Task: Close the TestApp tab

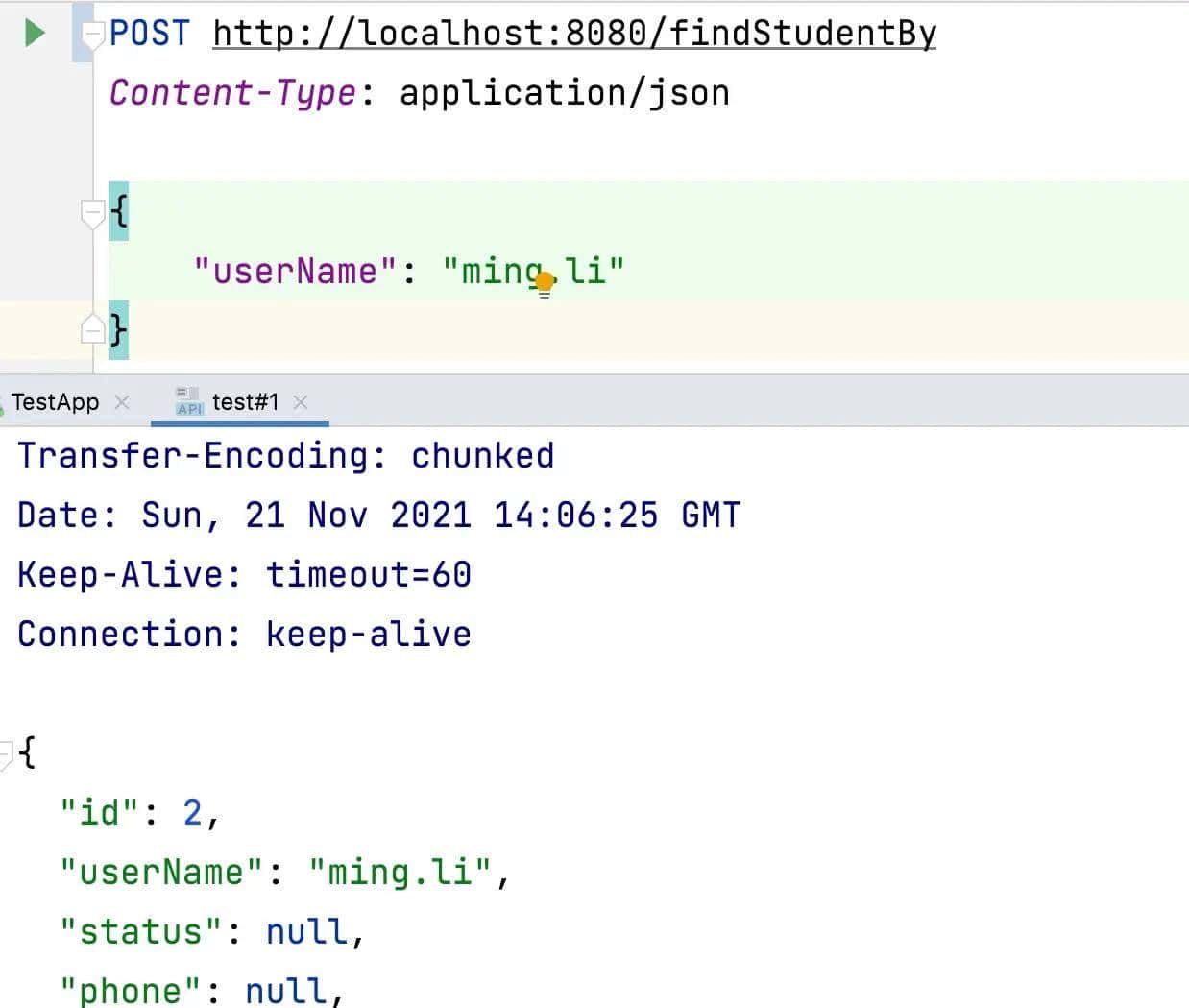Action: 122,402
